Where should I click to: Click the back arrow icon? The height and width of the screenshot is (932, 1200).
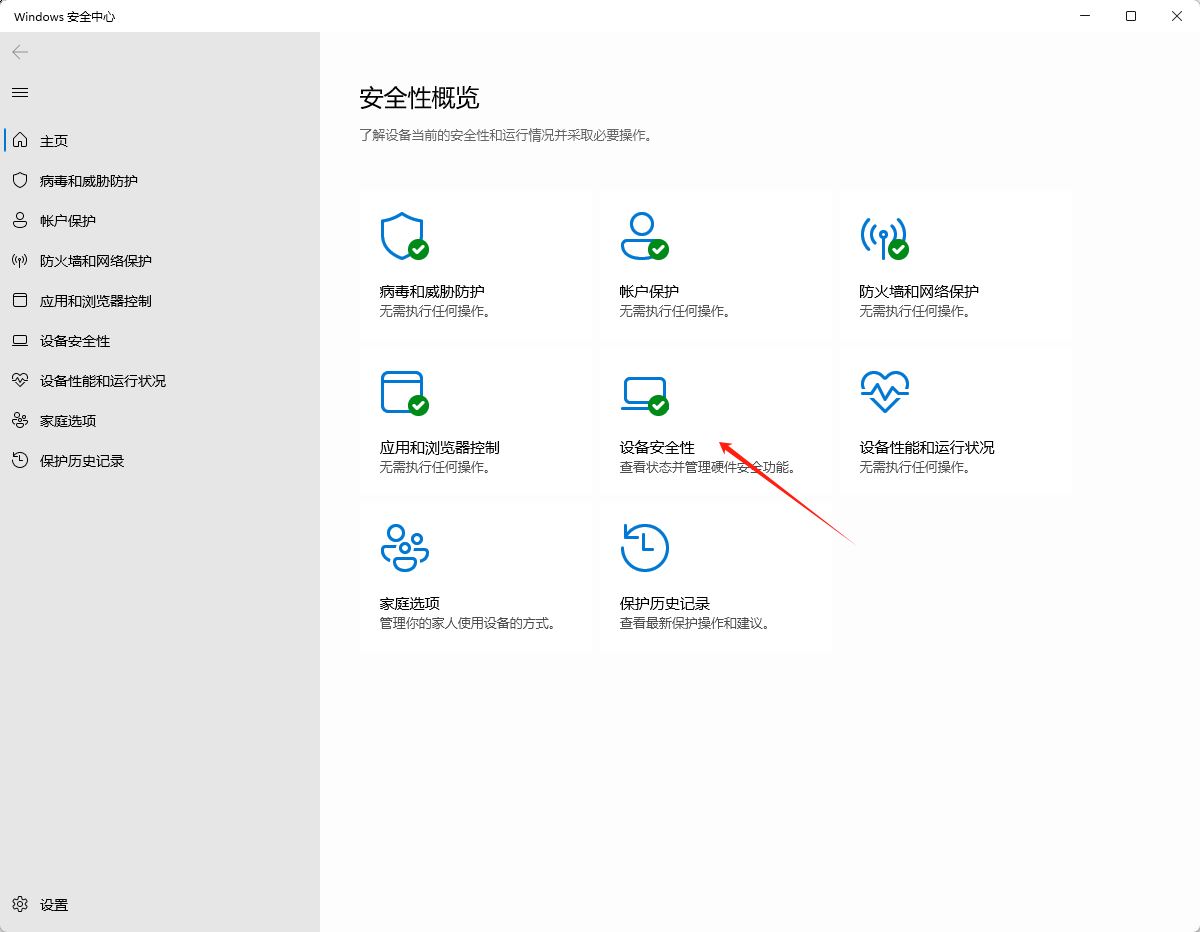[x=20, y=52]
